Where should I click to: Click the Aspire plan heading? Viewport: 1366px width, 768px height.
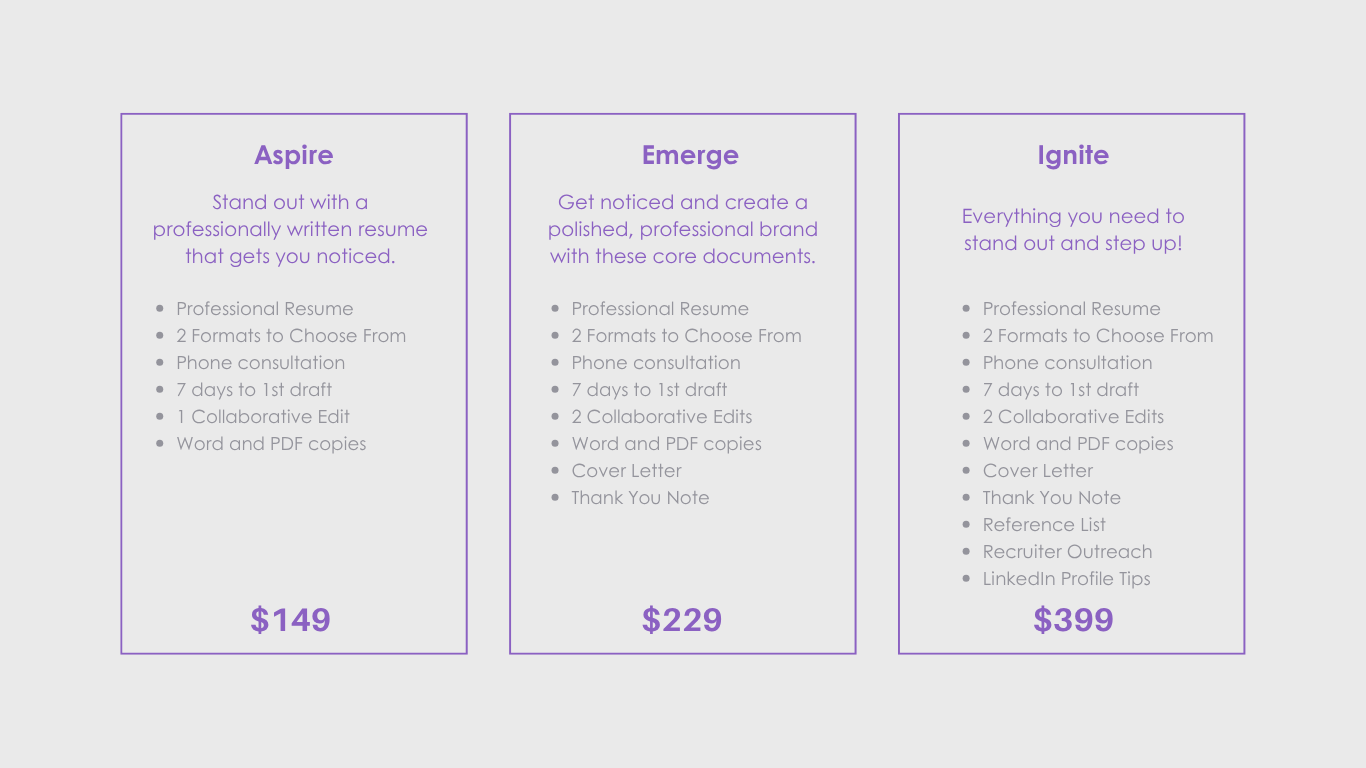tap(293, 155)
